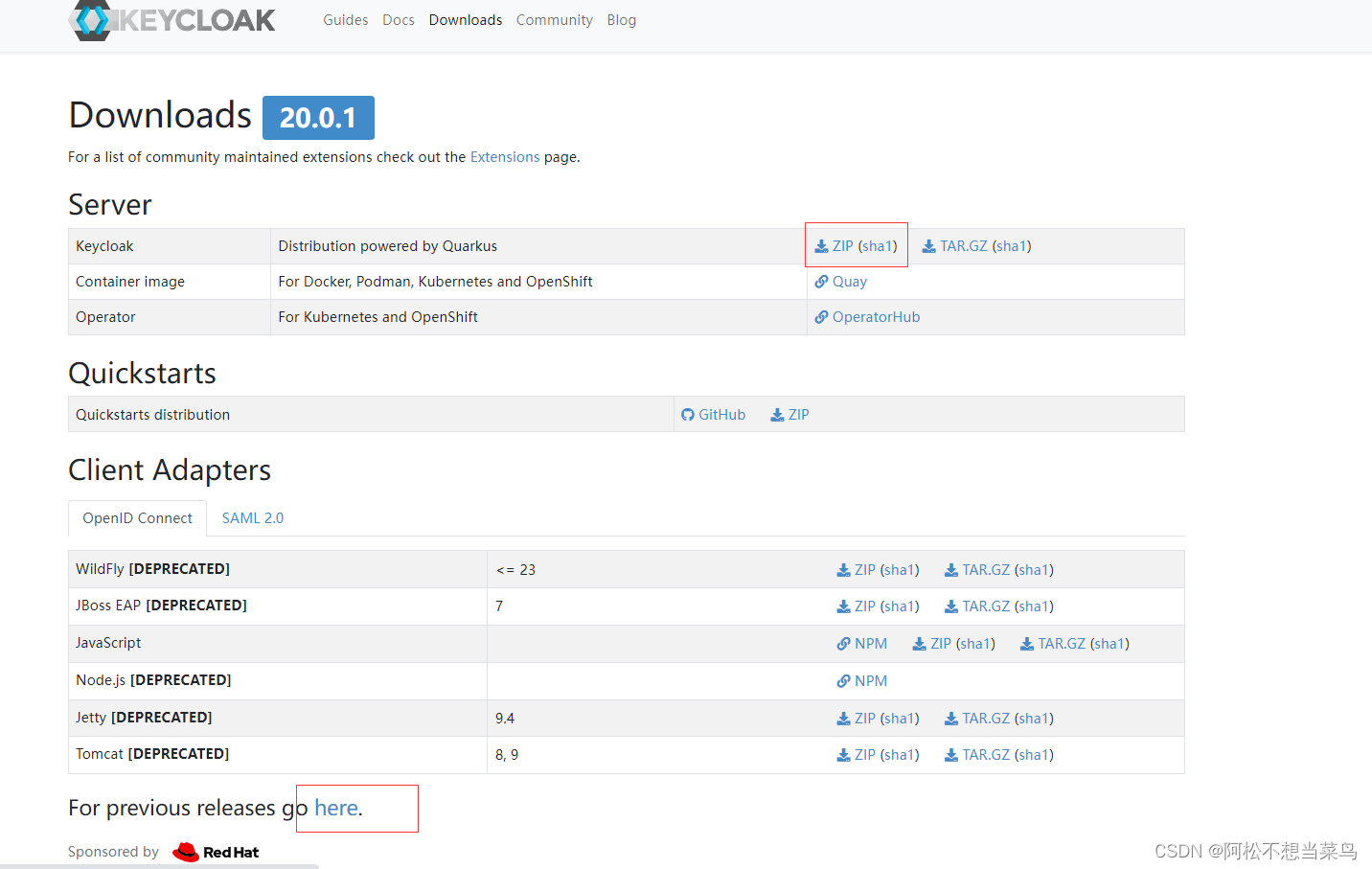Click the download icon for the JBoss EAP TAR.GZ
1372x869 pixels.
951,606
